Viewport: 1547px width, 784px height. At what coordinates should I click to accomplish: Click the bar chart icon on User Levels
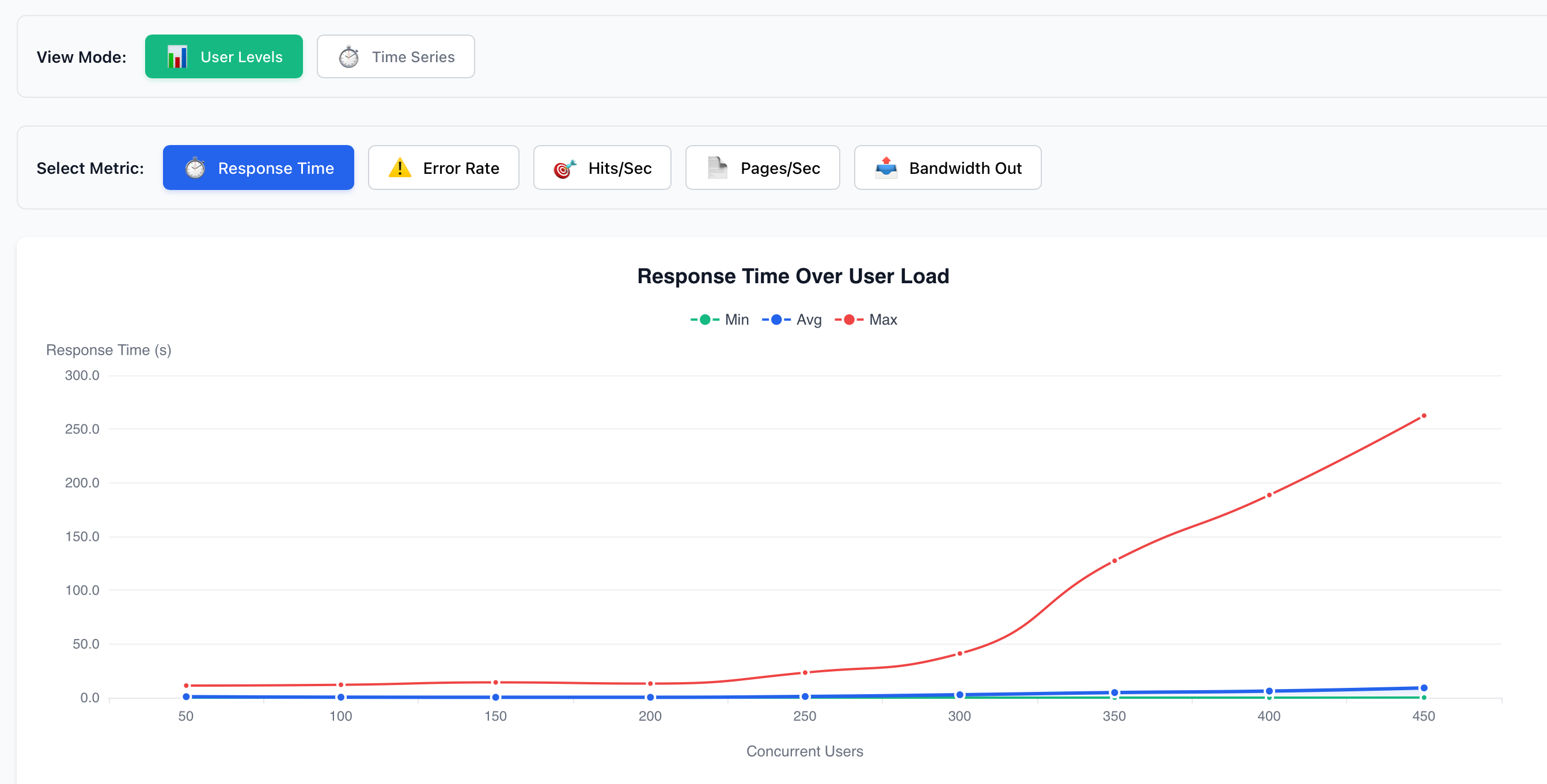pos(178,56)
